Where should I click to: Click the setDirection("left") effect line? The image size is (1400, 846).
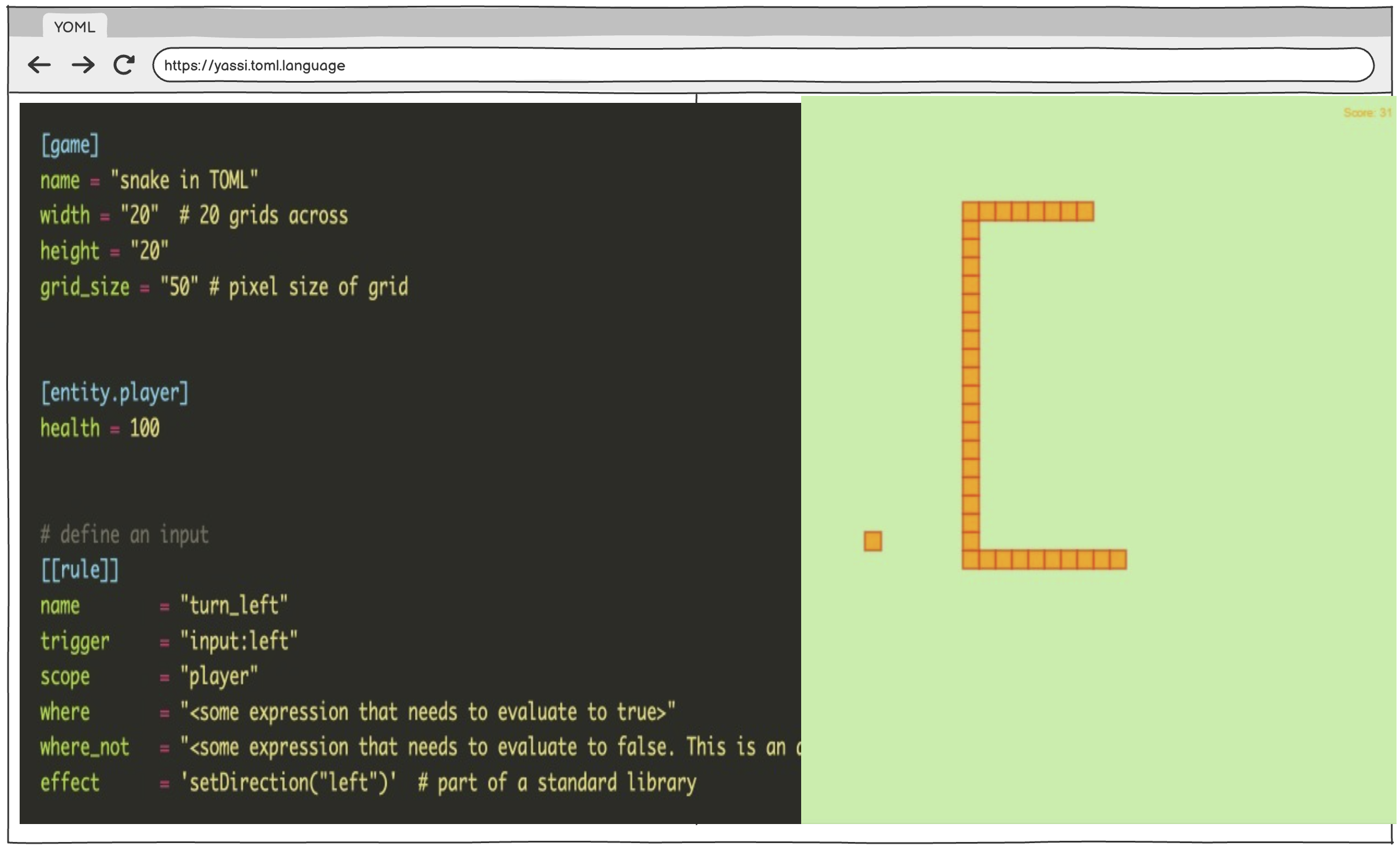pos(288,782)
